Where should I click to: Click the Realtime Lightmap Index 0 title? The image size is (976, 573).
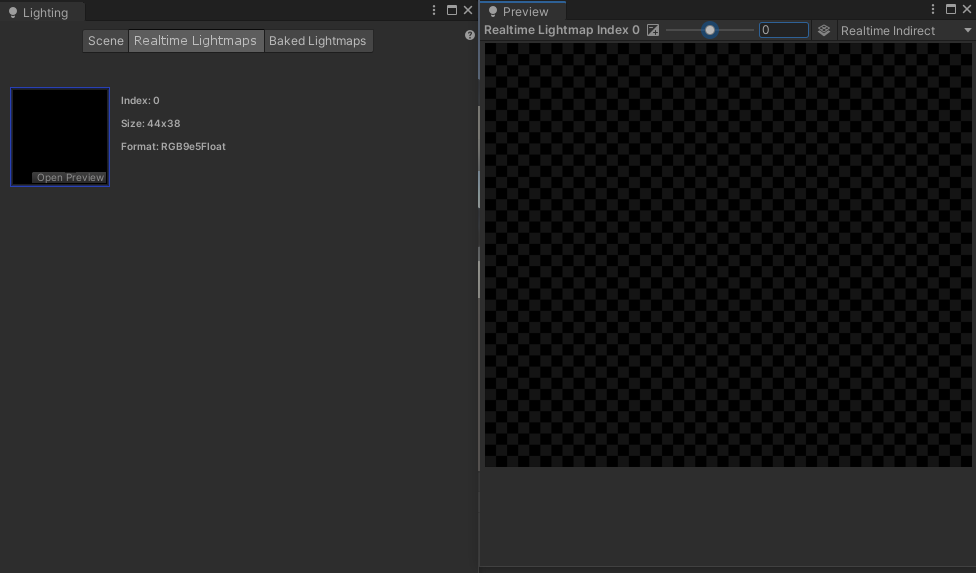561,30
